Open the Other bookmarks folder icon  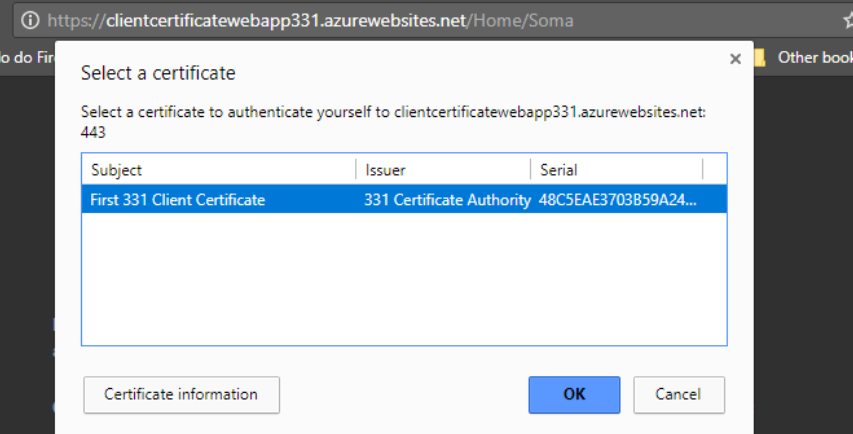coord(759,57)
